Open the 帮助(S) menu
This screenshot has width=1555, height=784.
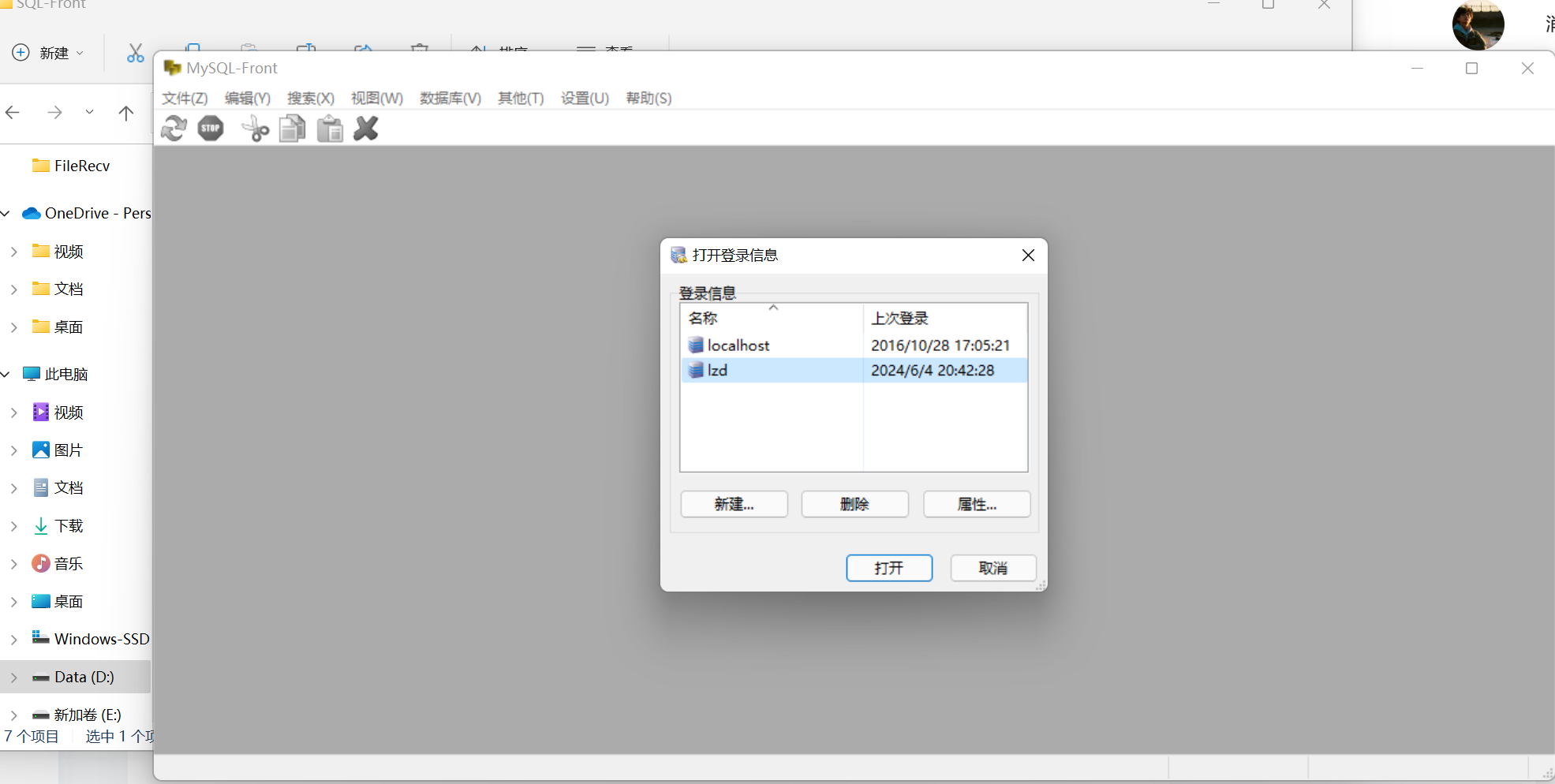[x=649, y=98]
